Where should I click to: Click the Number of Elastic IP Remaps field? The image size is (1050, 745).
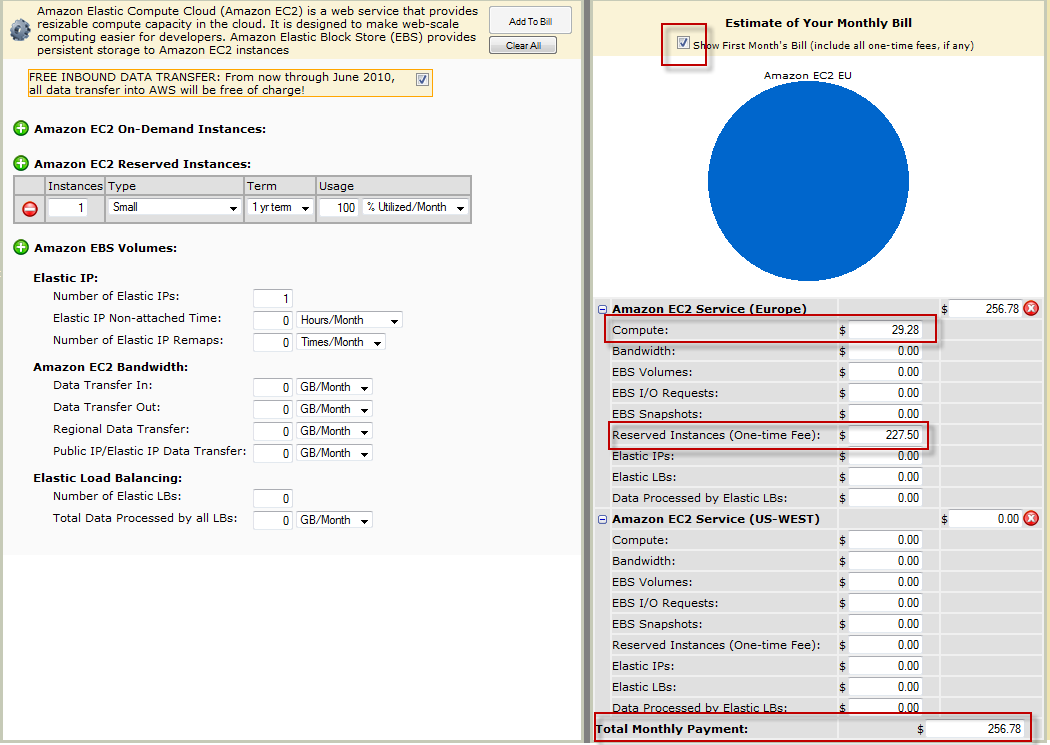pos(273,342)
